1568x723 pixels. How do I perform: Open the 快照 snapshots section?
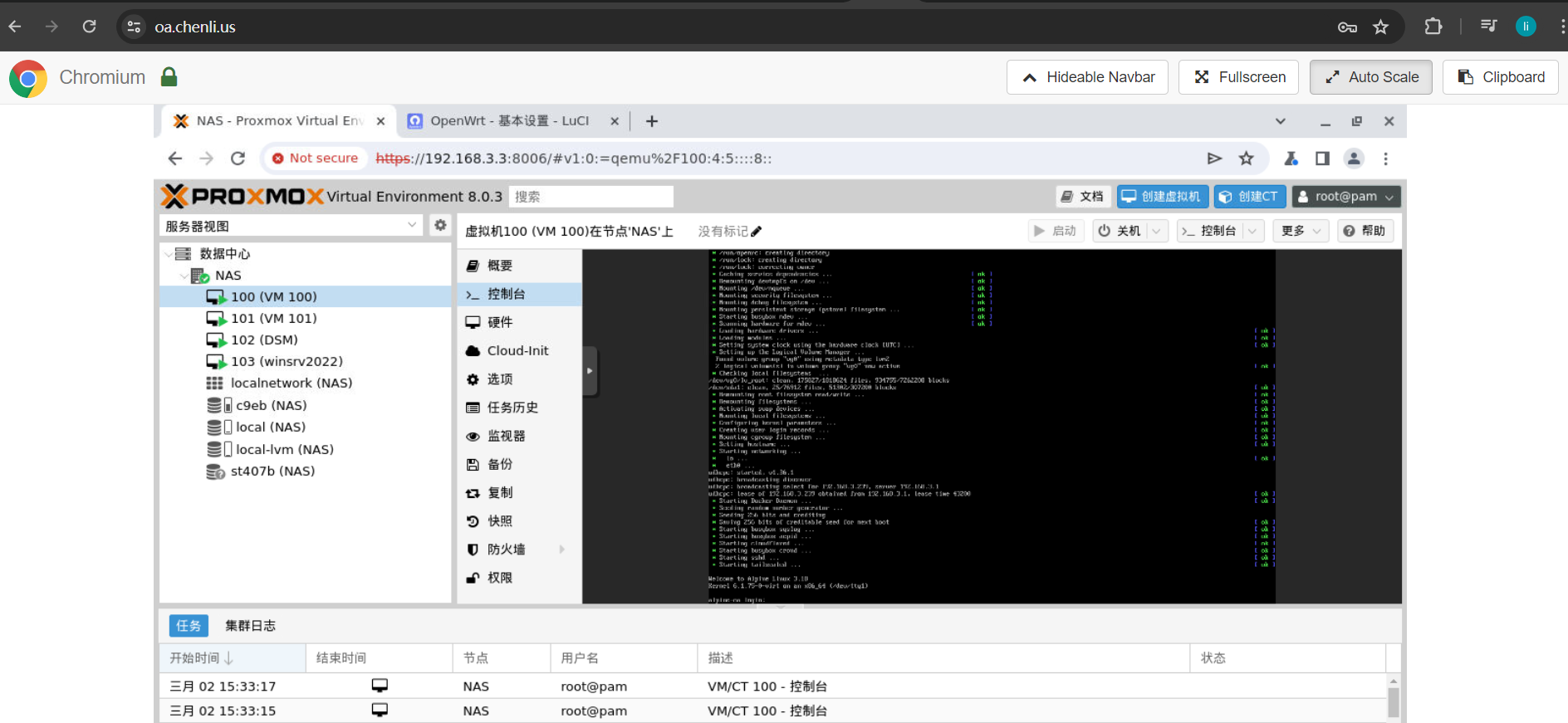[x=519, y=520]
